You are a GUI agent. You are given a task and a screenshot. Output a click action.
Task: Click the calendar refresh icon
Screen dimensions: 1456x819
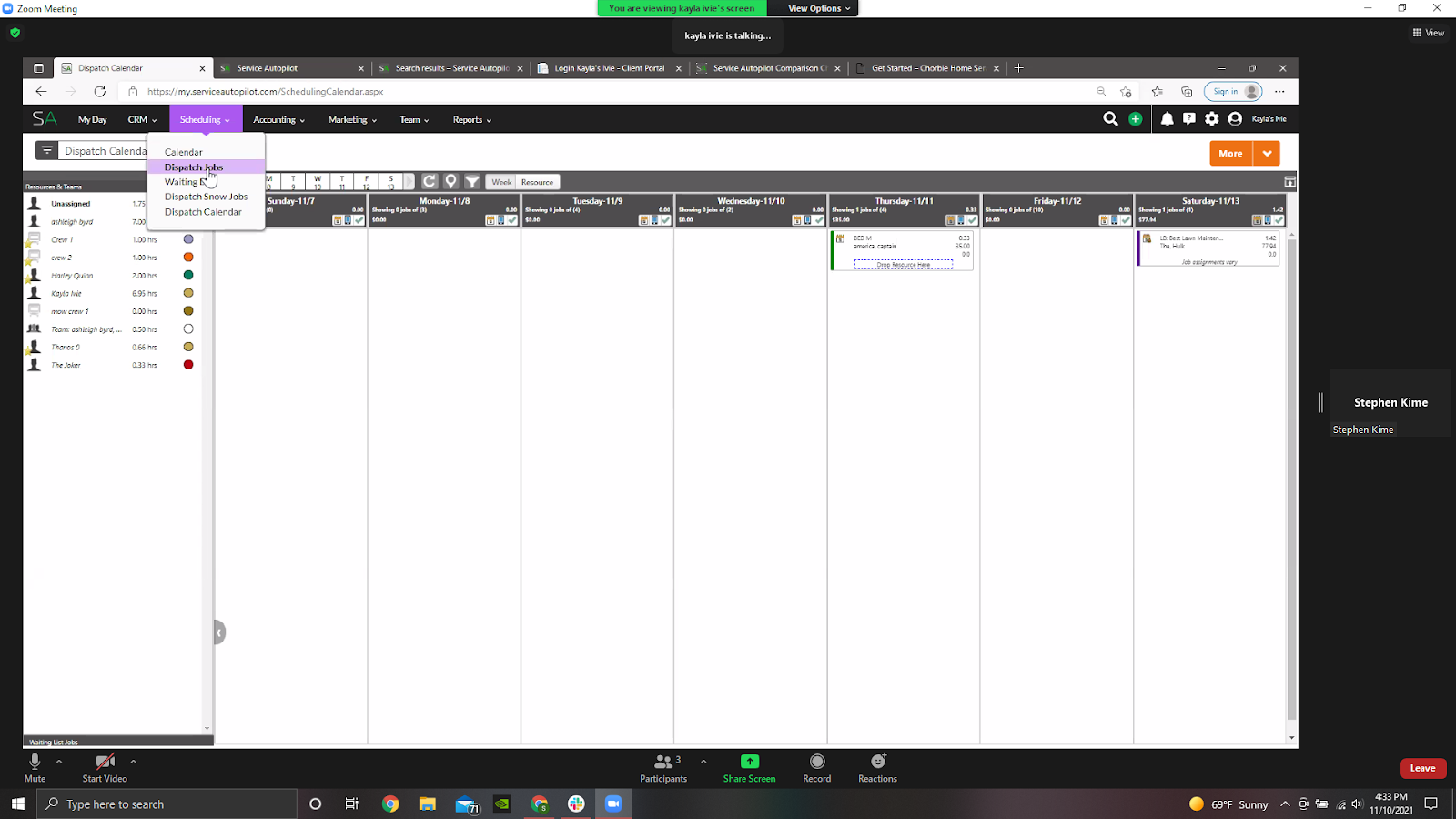pos(430,182)
